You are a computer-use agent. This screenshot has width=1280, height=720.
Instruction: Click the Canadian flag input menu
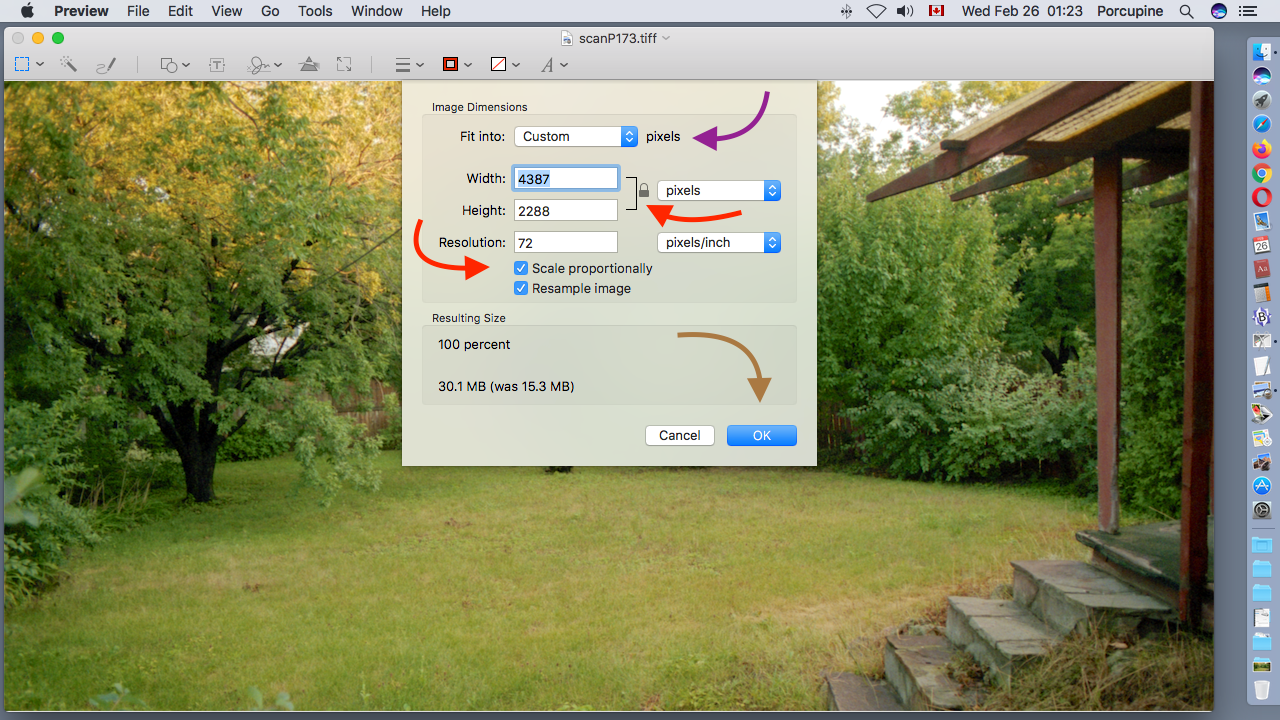(x=936, y=11)
